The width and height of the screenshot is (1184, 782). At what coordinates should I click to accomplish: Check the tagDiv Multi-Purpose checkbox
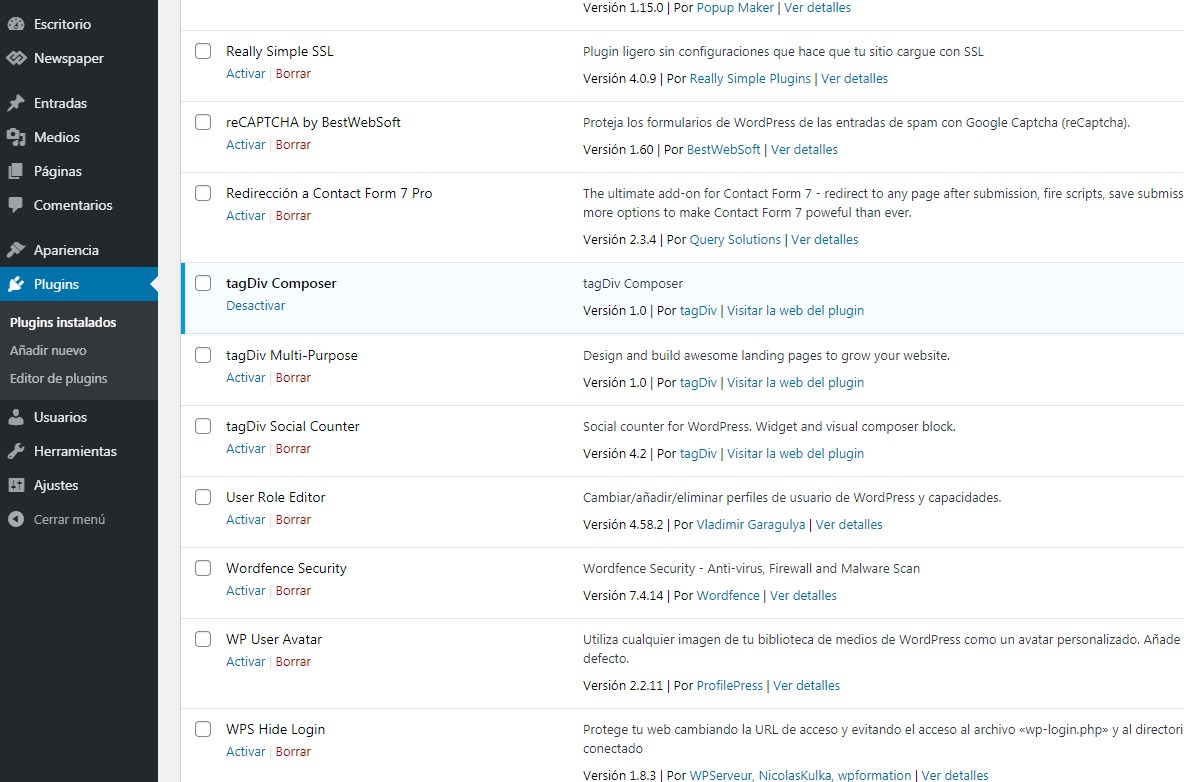pos(203,355)
